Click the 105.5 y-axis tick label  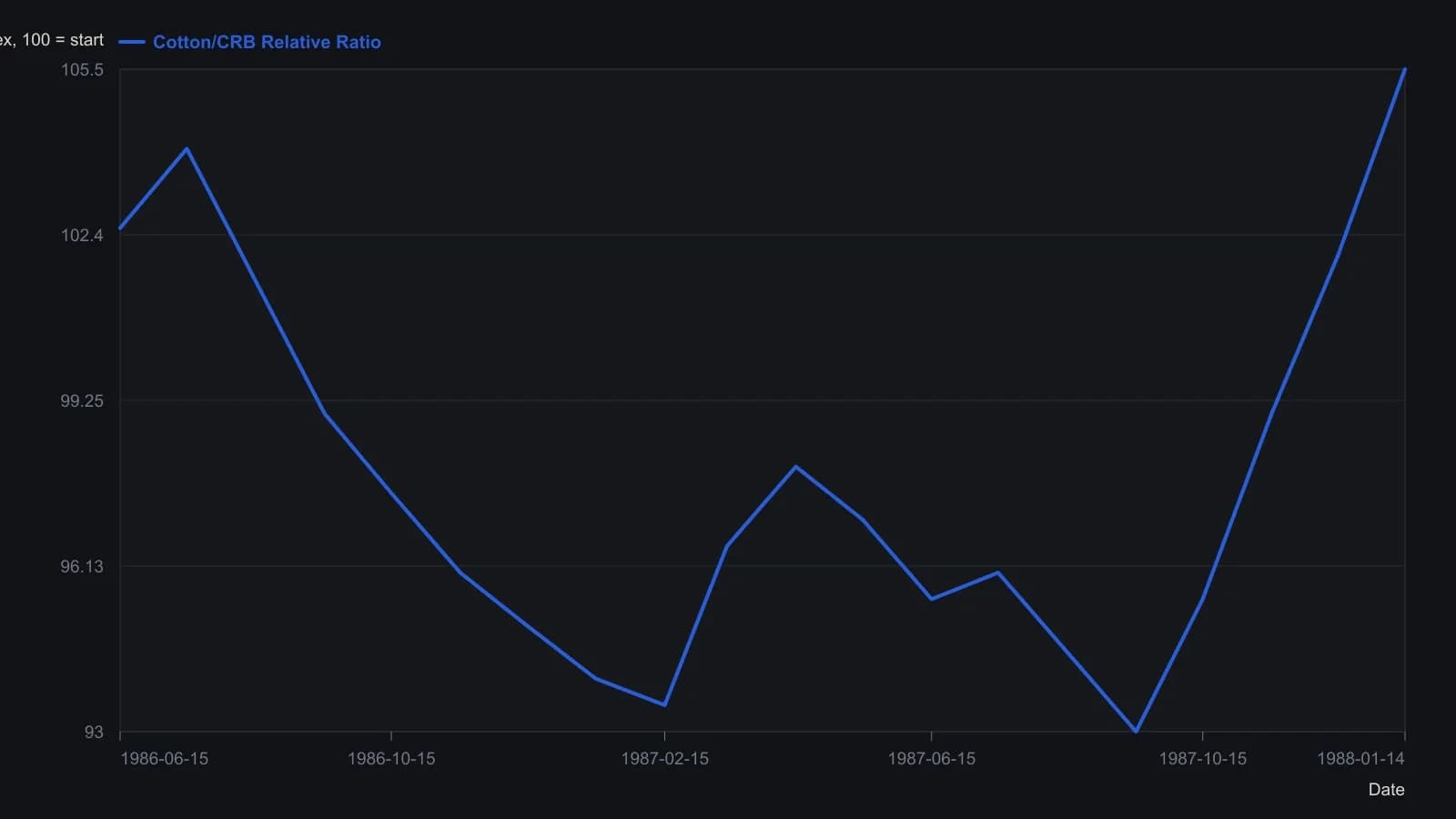point(82,69)
